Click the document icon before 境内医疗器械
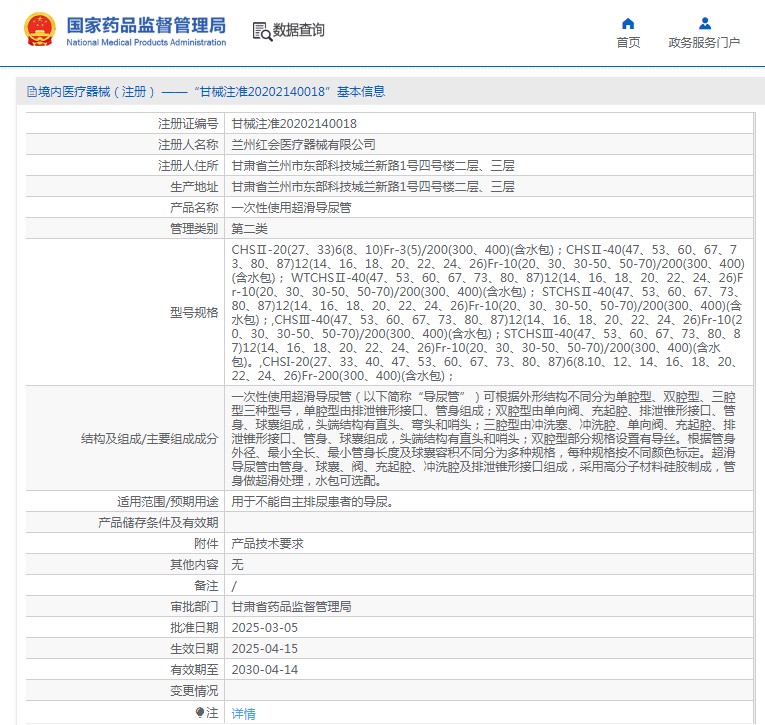Viewport: 765px width, 725px height. point(32,92)
